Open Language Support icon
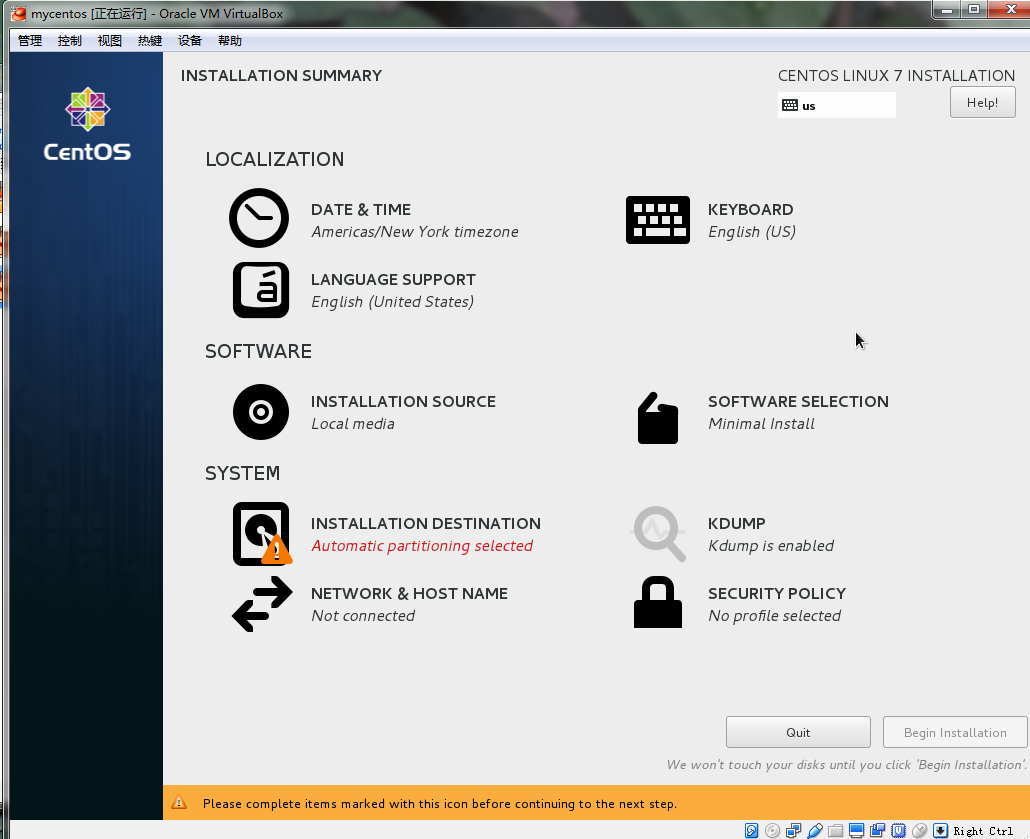 261,290
